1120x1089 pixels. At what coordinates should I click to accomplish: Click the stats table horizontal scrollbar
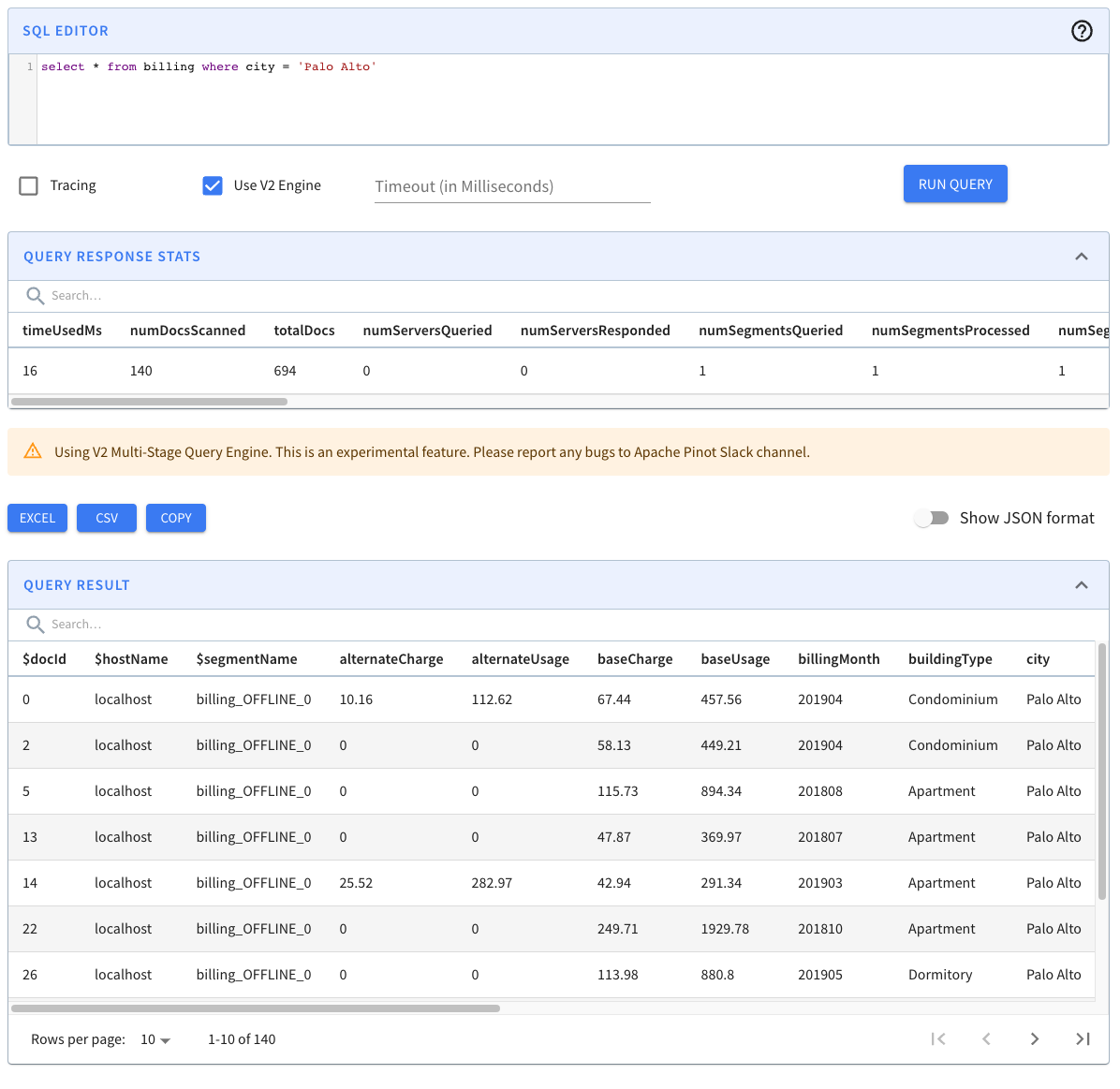coord(149,402)
